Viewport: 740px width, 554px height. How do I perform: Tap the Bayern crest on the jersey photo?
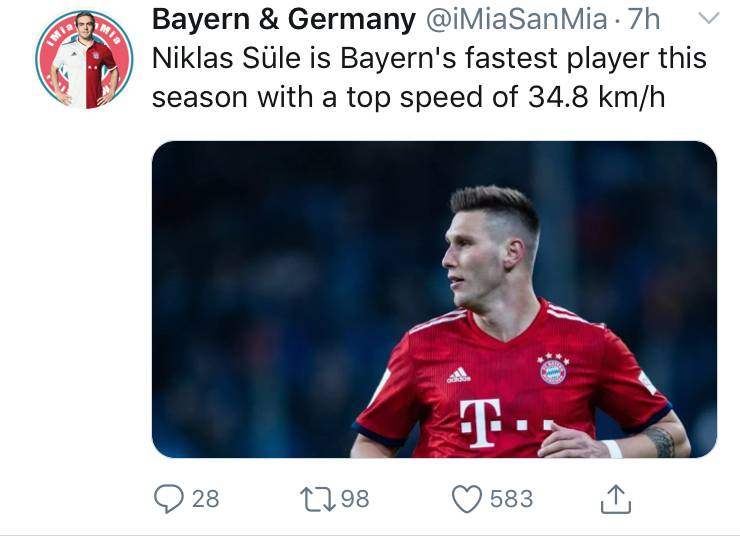(553, 369)
